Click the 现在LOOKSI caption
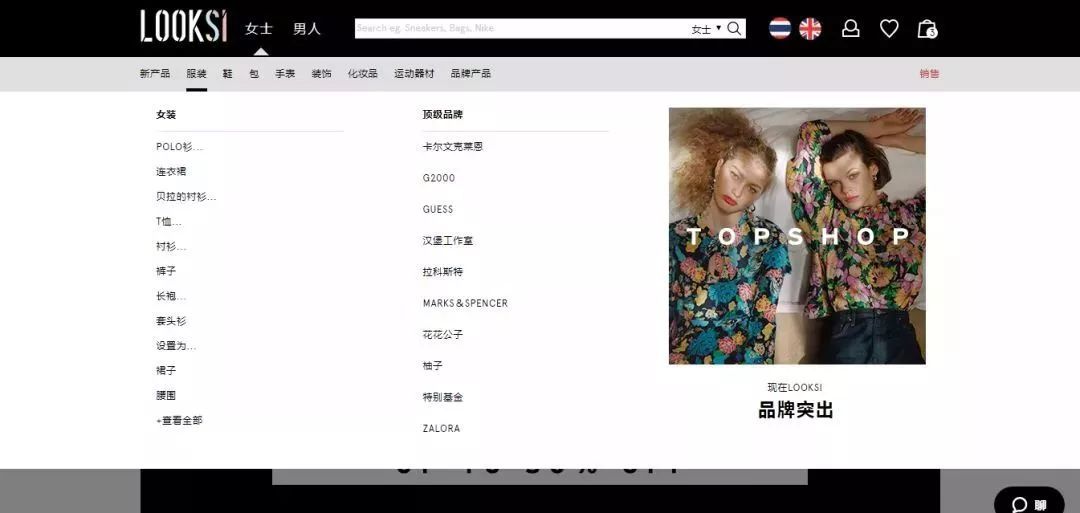The image size is (1080, 513). click(x=795, y=388)
